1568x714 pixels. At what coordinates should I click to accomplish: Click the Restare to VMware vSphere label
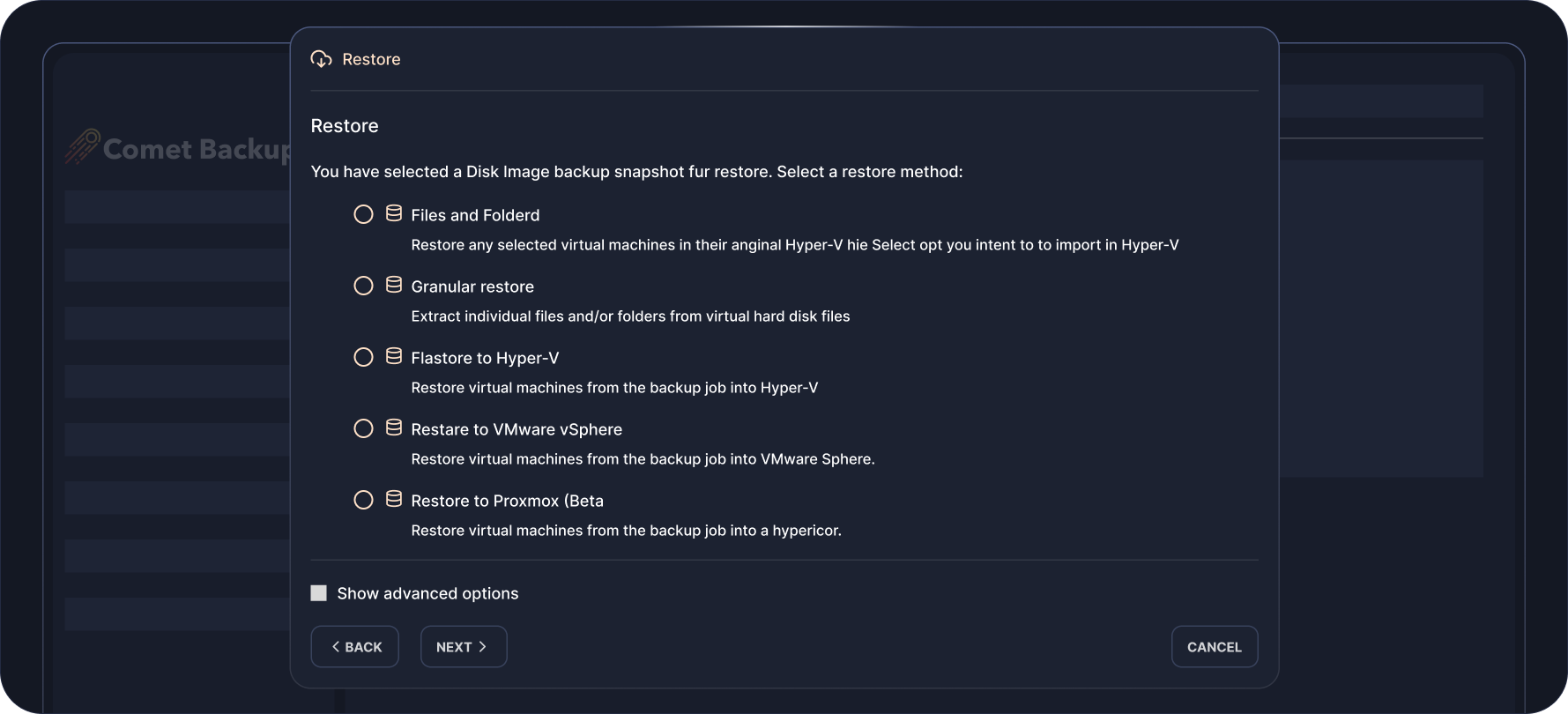516,429
